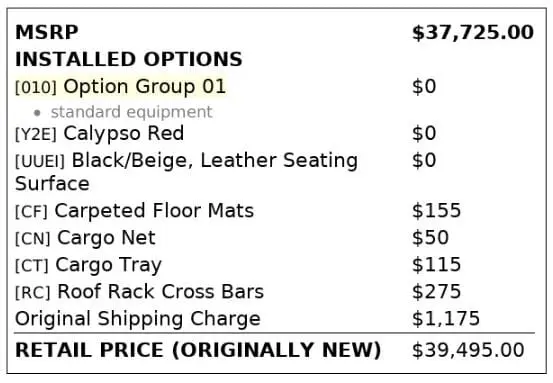Select the Carpeted Floor Mats option

coord(154,211)
